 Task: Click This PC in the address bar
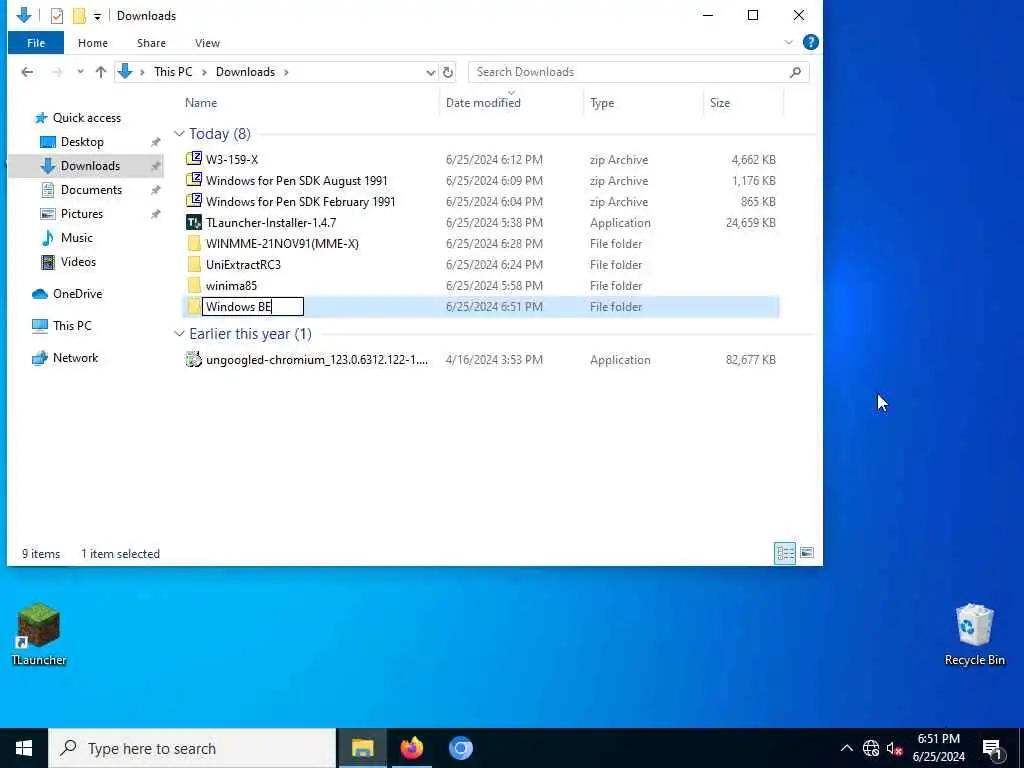pos(173,72)
